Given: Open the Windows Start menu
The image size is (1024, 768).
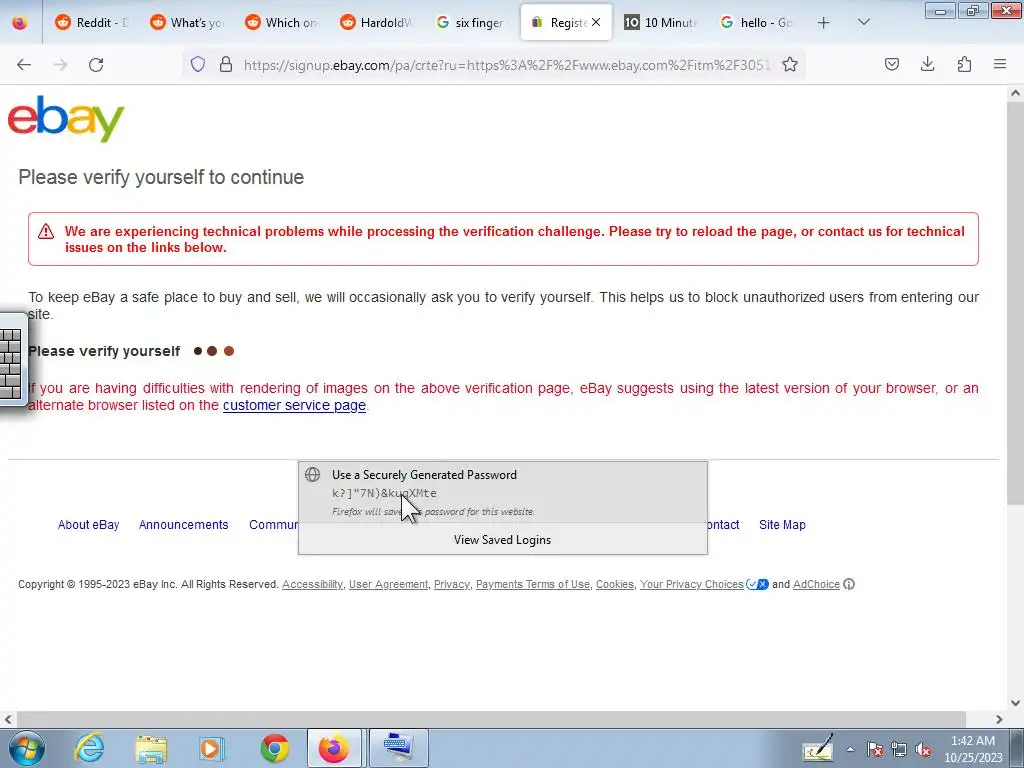Looking at the screenshot, I should click(x=27, y=748).
